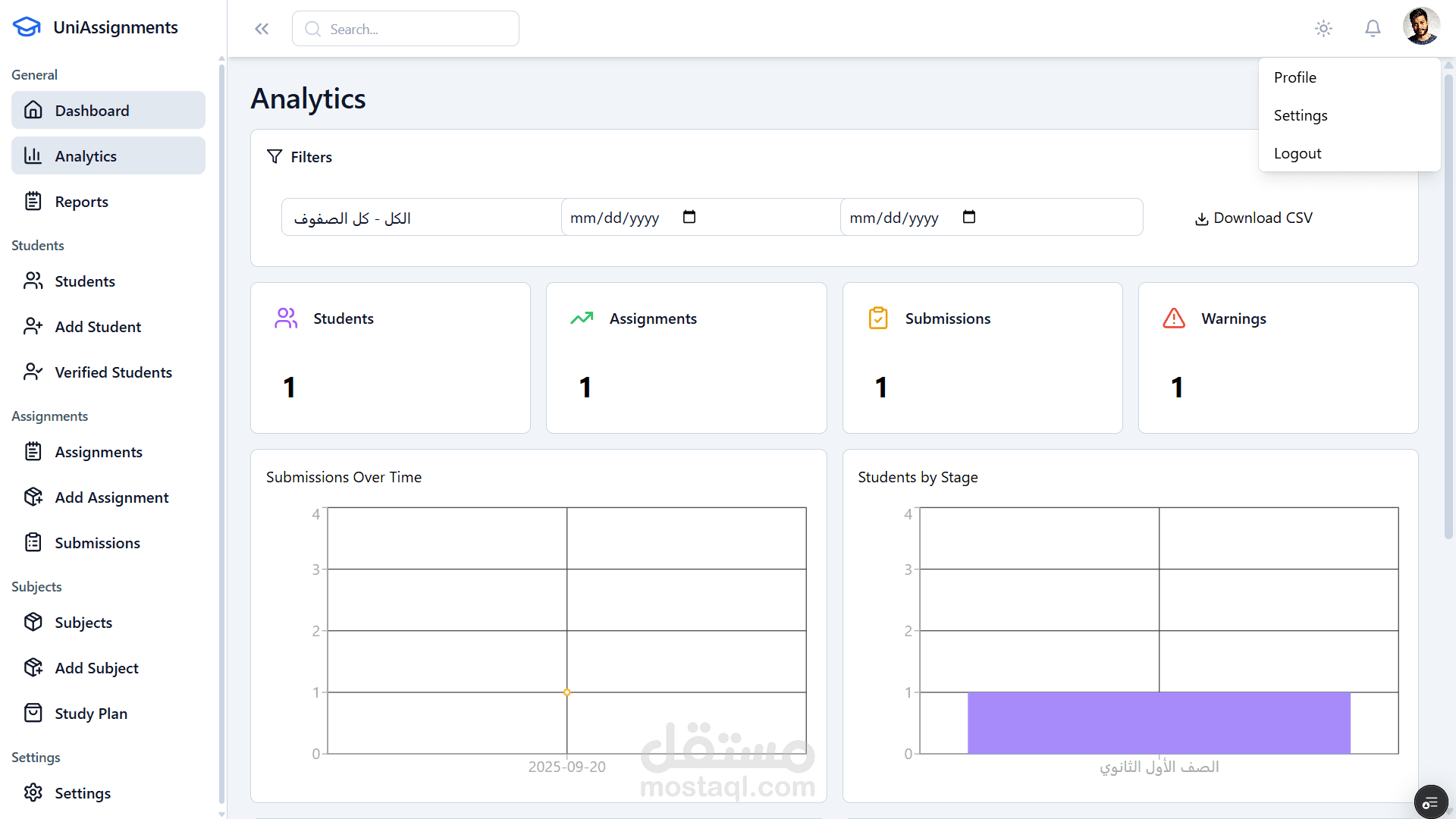Open the notifications bell
Screen dimensions: 1456x819
(1373, 29)
